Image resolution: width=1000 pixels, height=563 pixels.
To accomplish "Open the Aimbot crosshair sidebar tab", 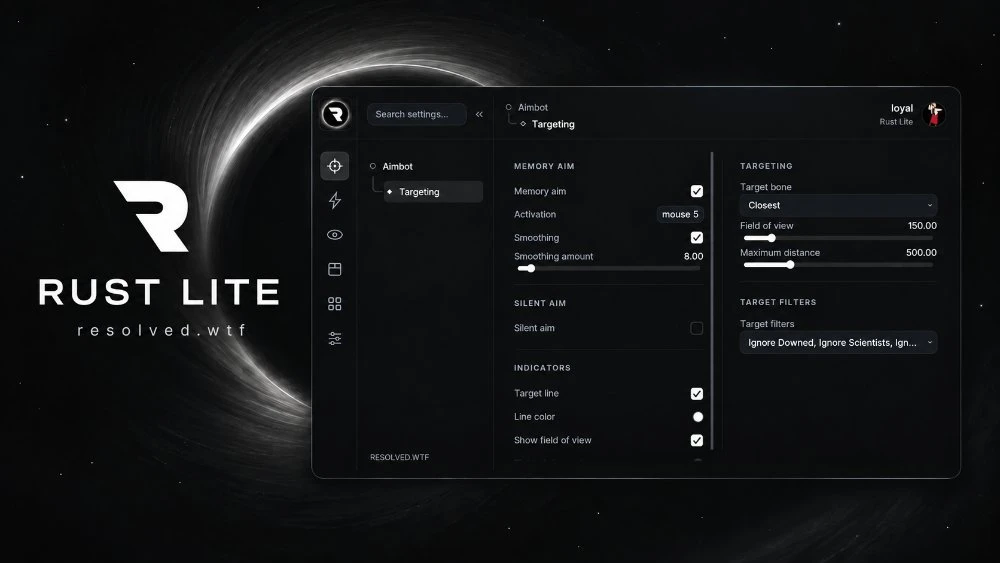I will [x=335, y=166].
